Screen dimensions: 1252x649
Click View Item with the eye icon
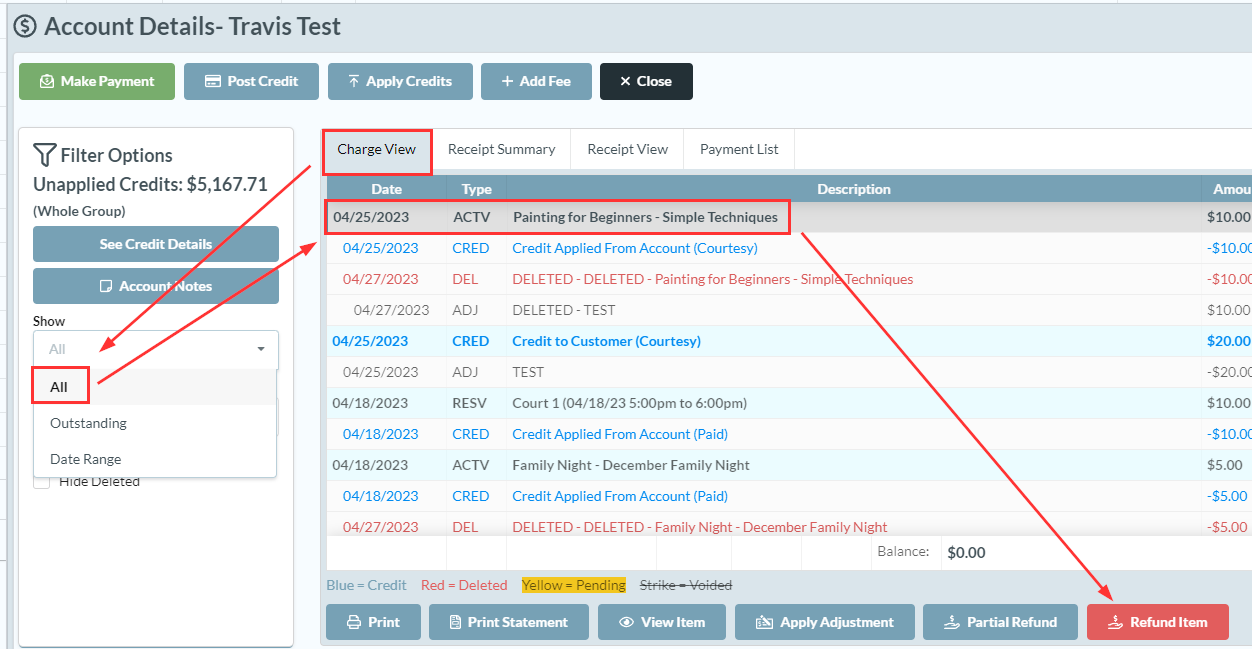click(661, 622)
